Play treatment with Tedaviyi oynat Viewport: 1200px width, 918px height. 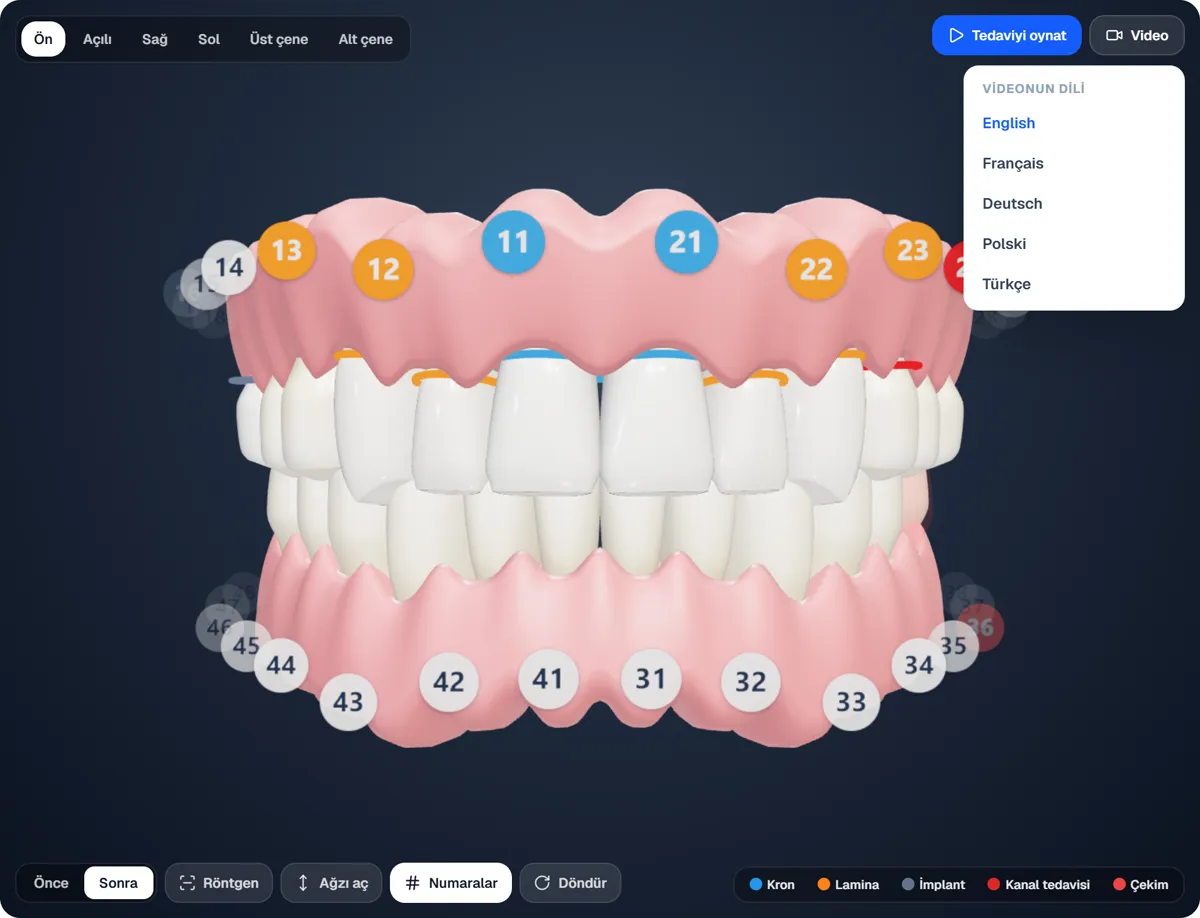pyautogui.click(x=1007, y=35)
